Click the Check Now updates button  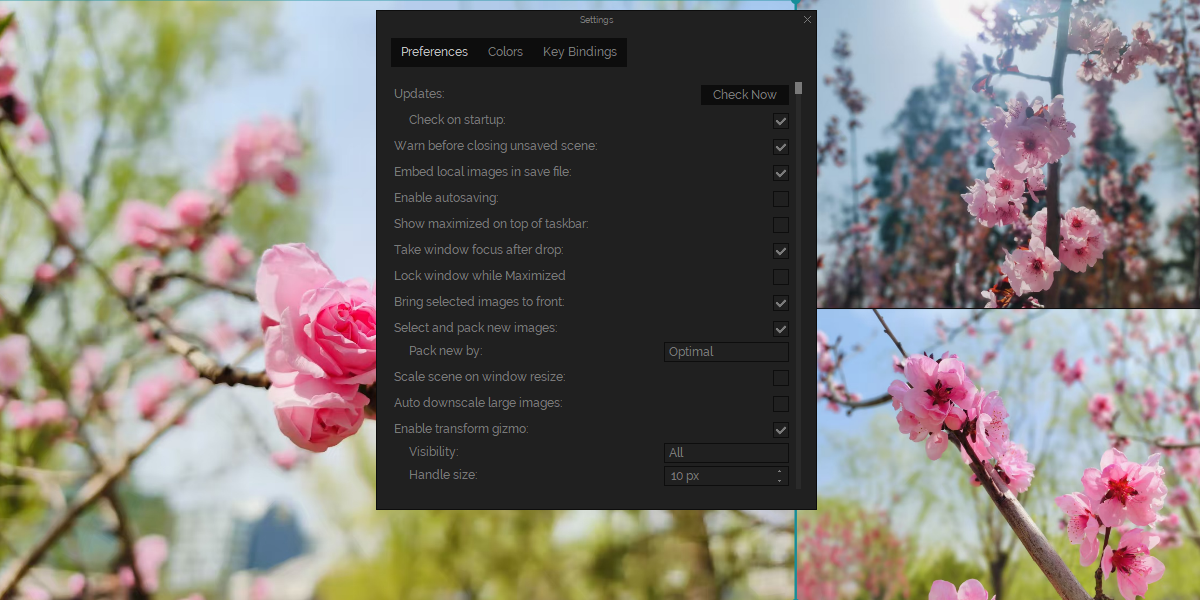(744, 95)
